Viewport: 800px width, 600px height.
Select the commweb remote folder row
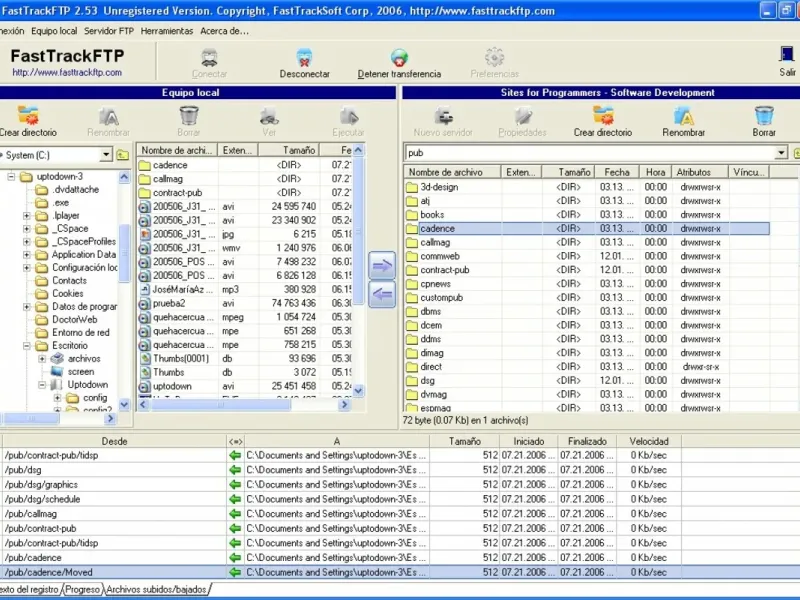587,256
